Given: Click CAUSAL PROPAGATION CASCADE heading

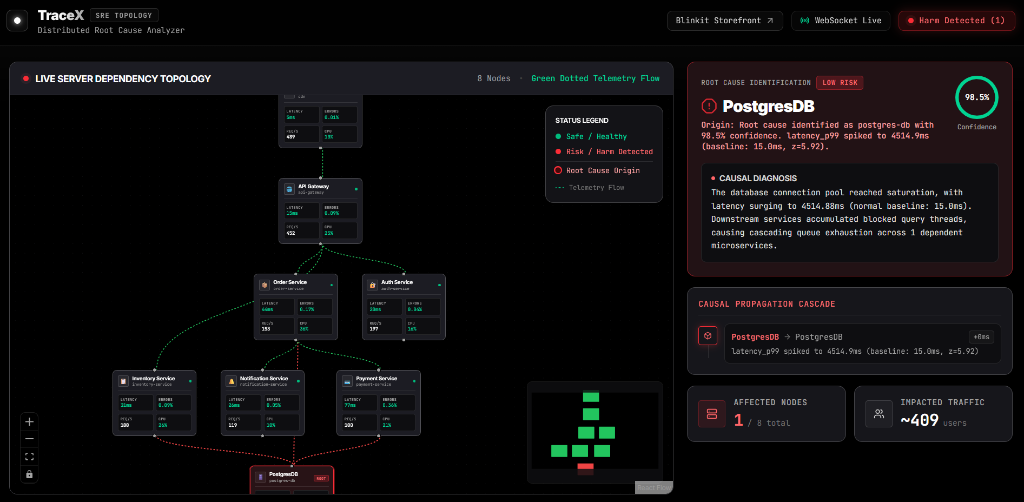Looking at the screenshot, I should 766,304.
